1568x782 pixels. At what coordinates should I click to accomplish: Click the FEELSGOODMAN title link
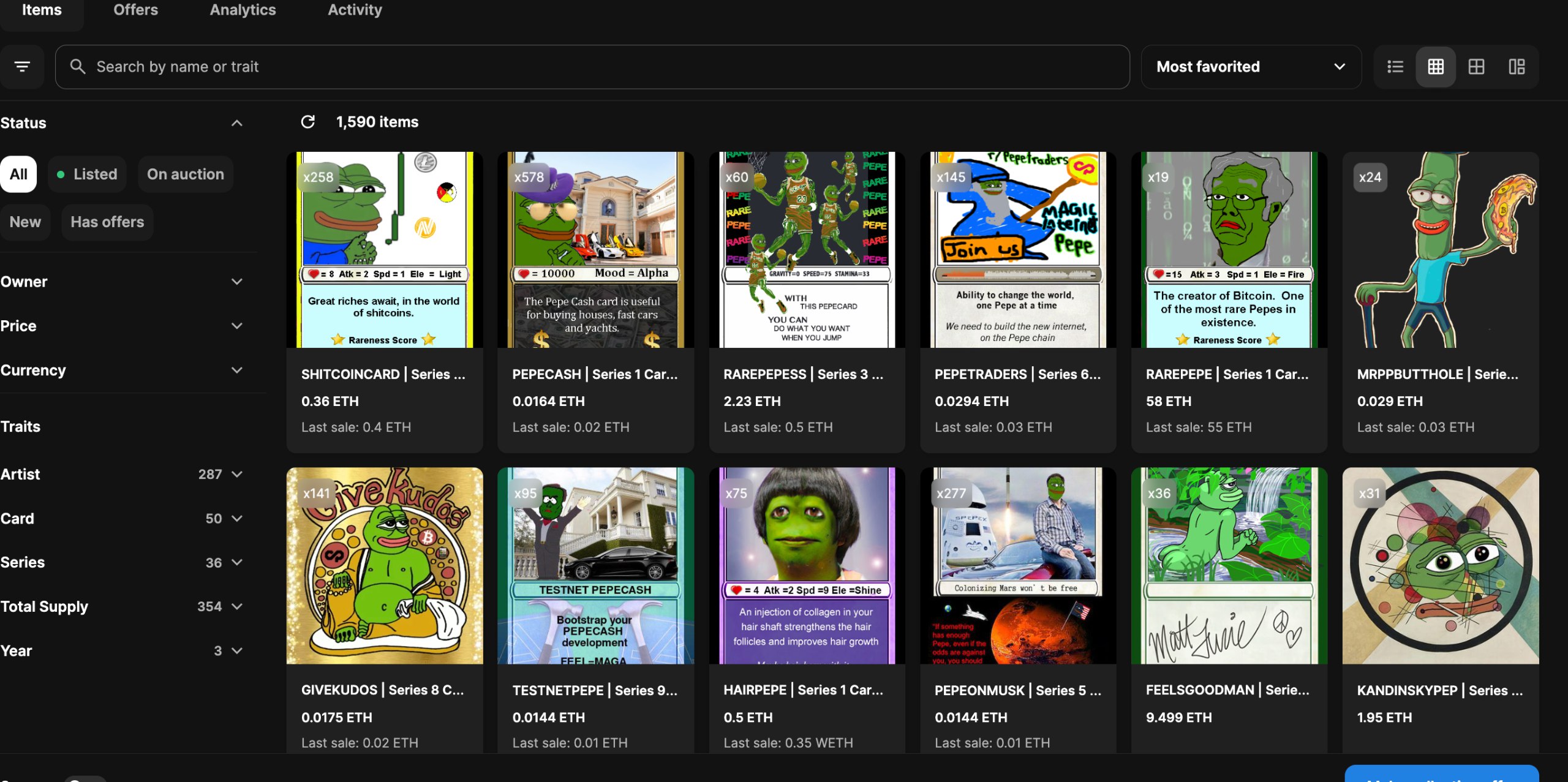tap(1227, 690)
